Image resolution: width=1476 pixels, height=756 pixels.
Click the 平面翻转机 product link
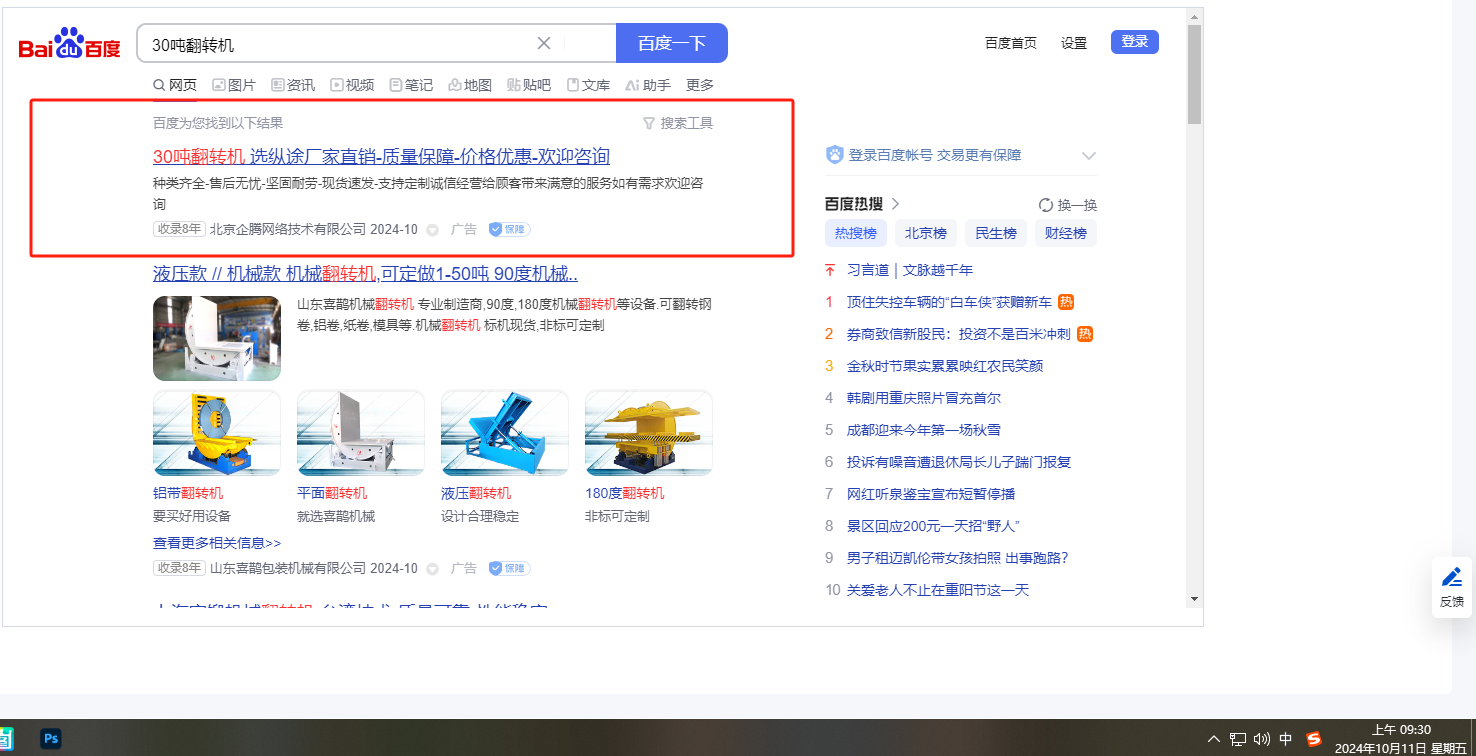point(332,493)
